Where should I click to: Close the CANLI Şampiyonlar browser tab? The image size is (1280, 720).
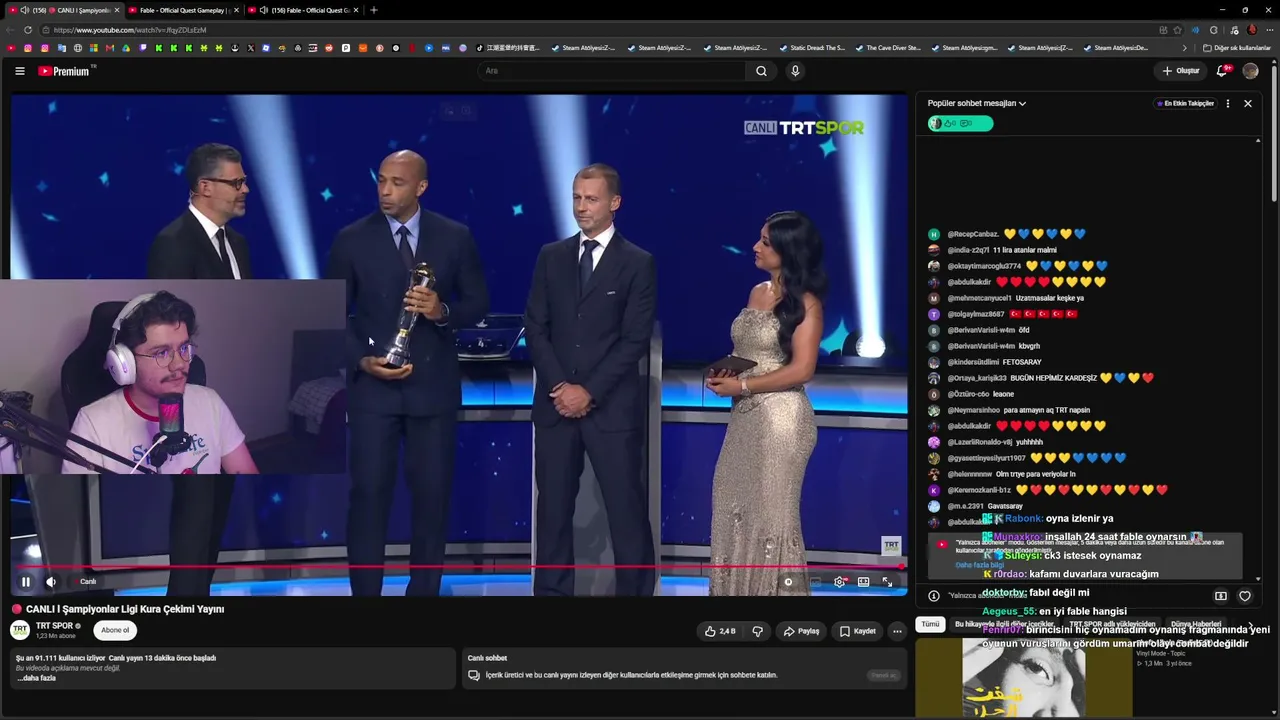pyautogui.click(x=117, y=10)
